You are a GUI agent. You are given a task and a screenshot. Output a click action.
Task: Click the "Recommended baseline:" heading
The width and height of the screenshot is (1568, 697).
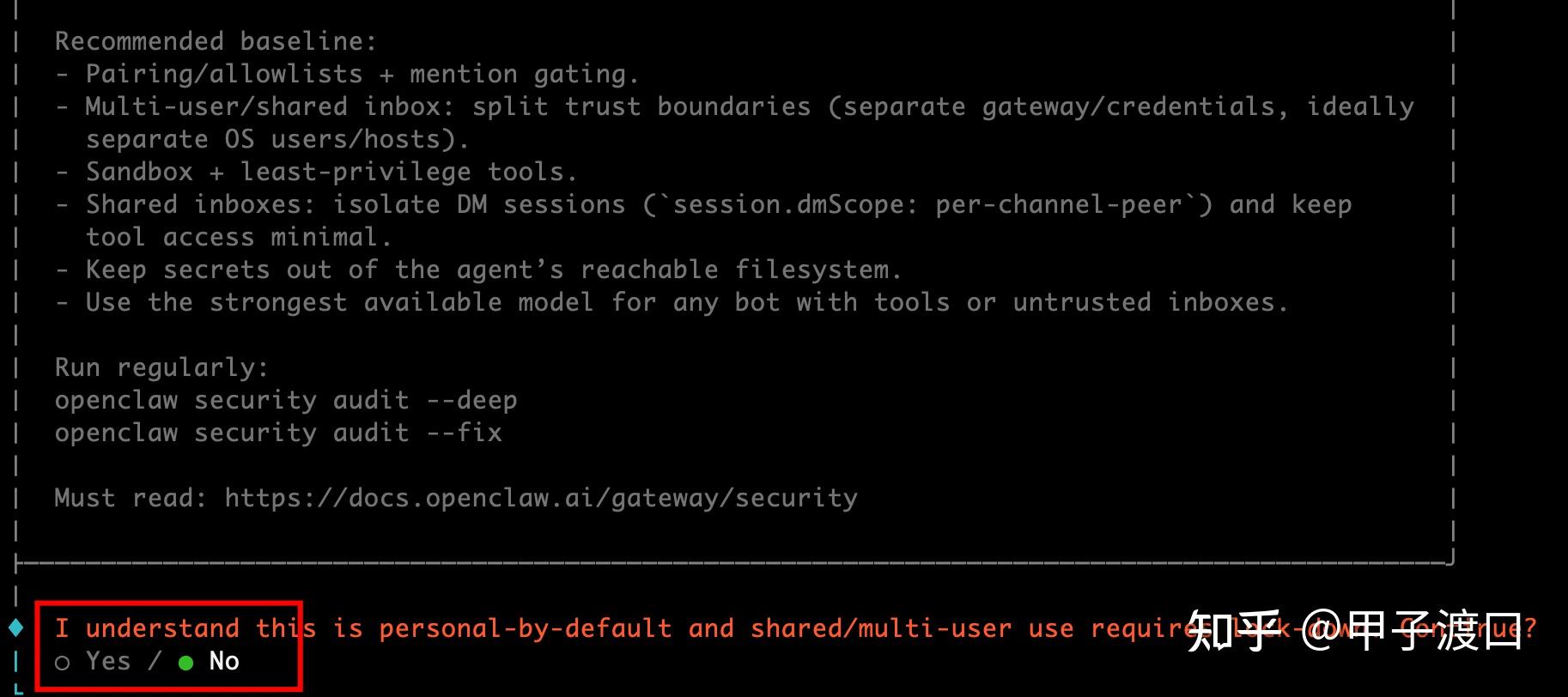tap(216, 41)
